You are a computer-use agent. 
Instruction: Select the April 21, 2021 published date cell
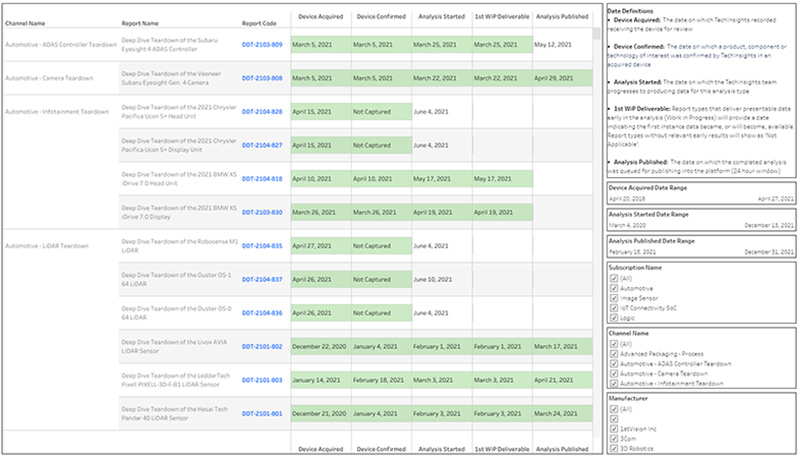[x=562, y=380]
